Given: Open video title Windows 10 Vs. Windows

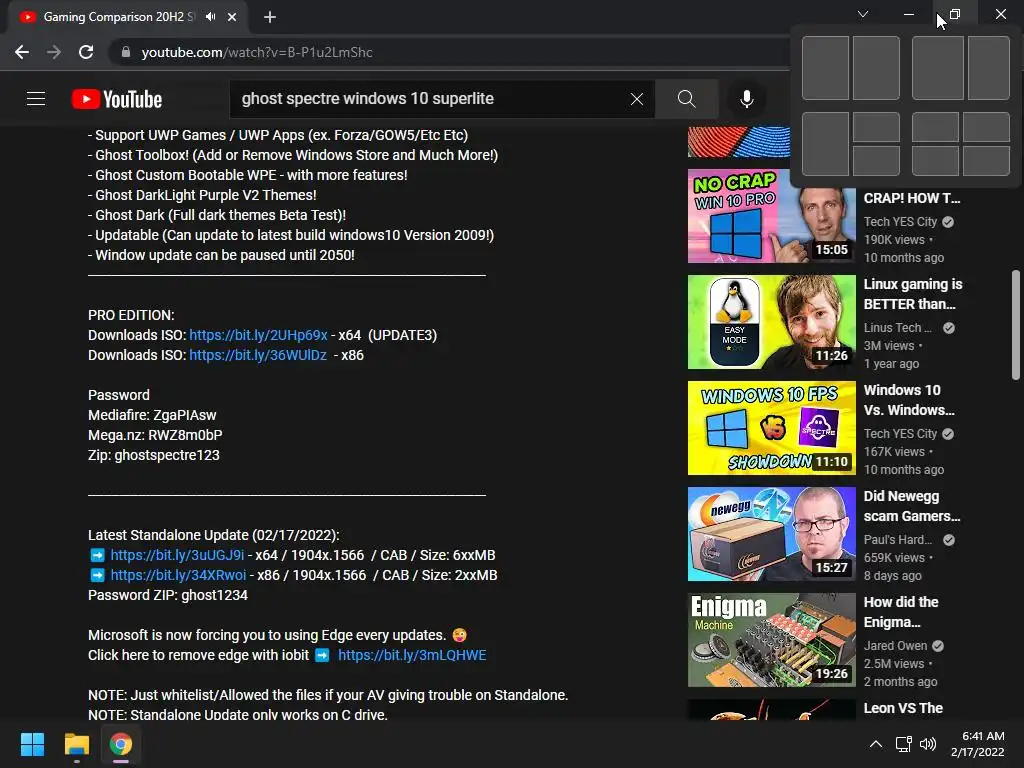Looking at the screenshot, I should 909,400.
